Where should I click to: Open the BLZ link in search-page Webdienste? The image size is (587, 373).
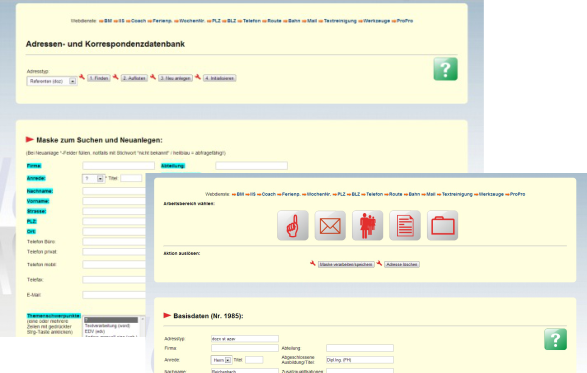[x=232, y=21]
